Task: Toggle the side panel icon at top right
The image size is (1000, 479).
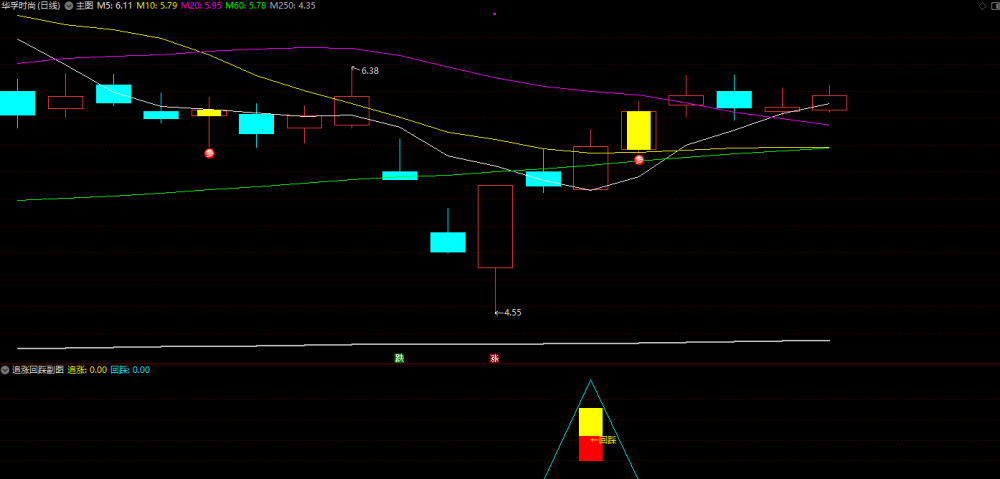Action: tap(995, 6)
